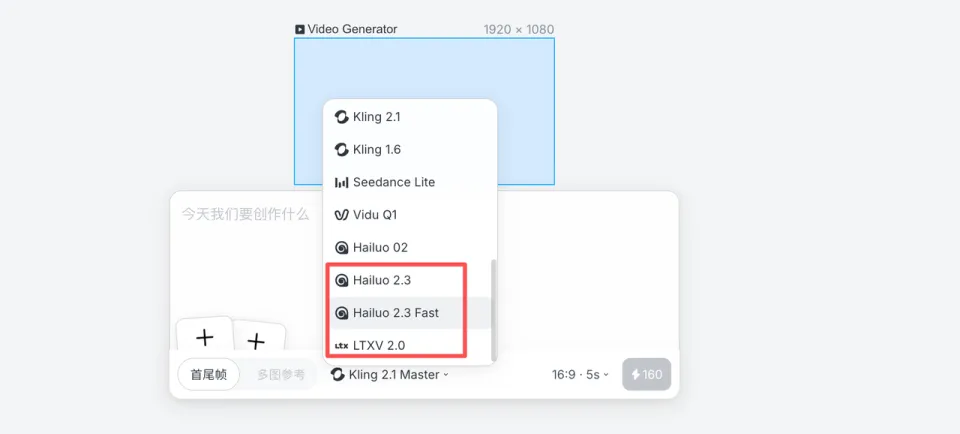Click the Kling 1.6 logo icon
This screenshot has height=434, width=960.
coord(342,149)
